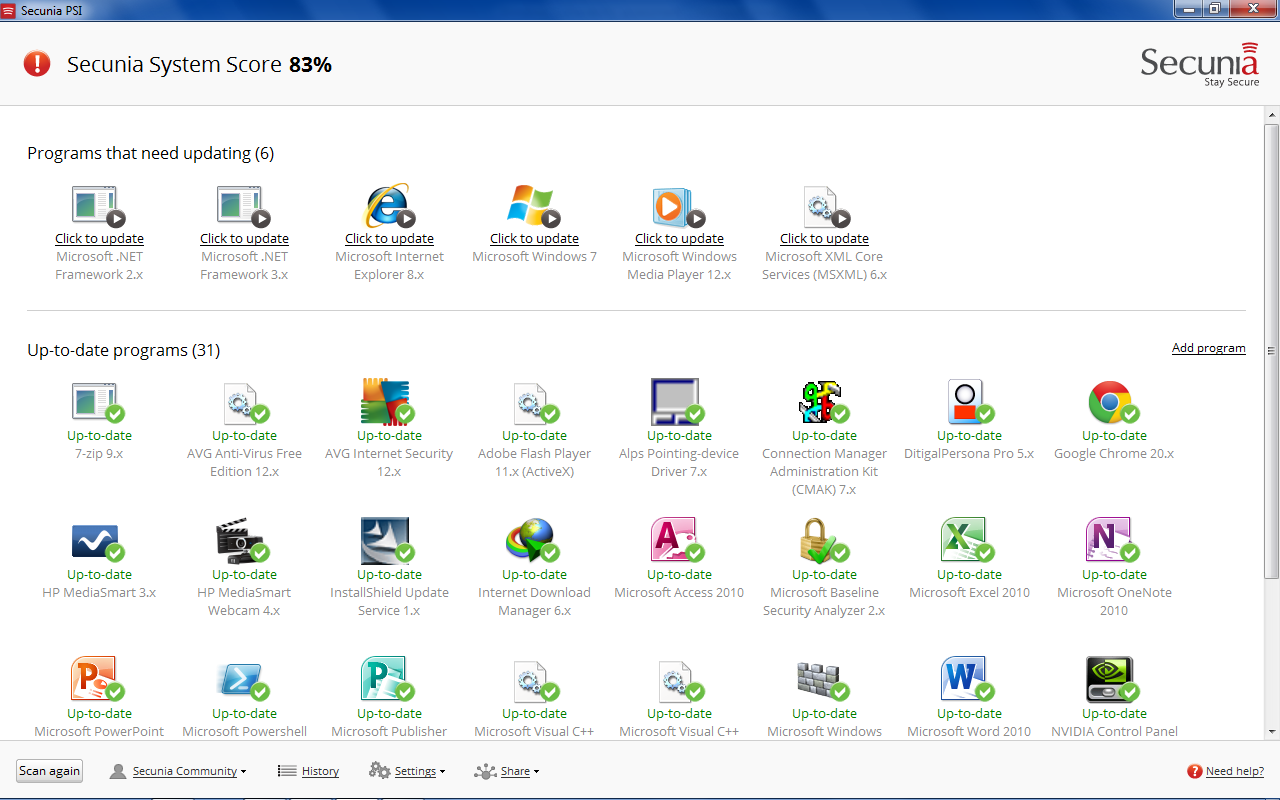The width and height of the screenshot is (1280, 800).
Task: Click the Microsoft Windows 7 update icon
Action: 533,206
